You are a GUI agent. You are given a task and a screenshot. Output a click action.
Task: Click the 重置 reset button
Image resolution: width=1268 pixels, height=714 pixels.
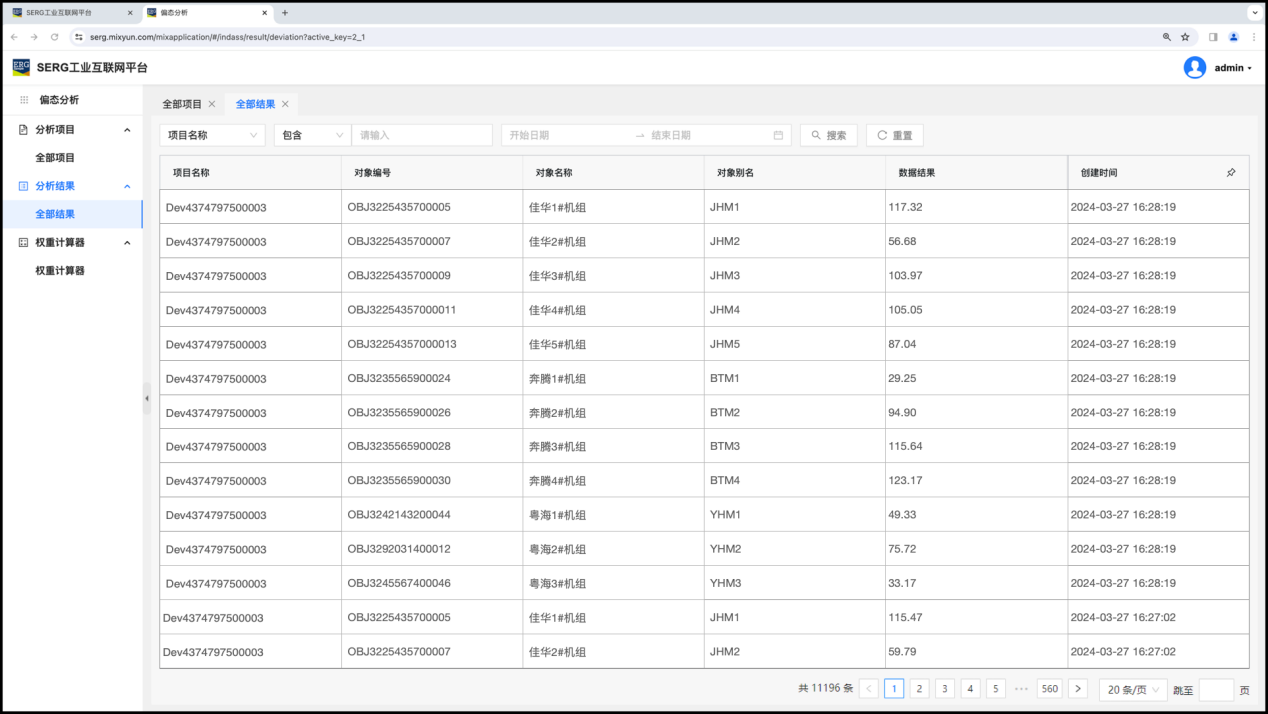[894, 135]
